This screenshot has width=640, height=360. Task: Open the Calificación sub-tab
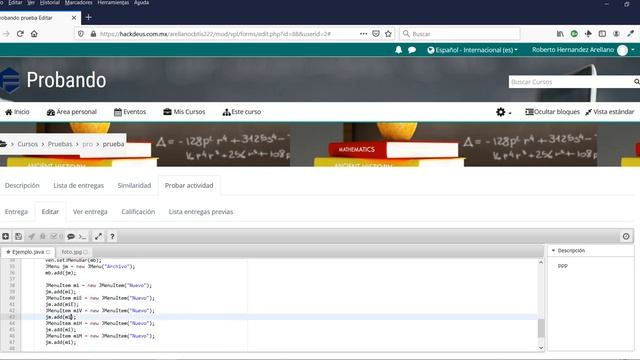click(138, 212)
